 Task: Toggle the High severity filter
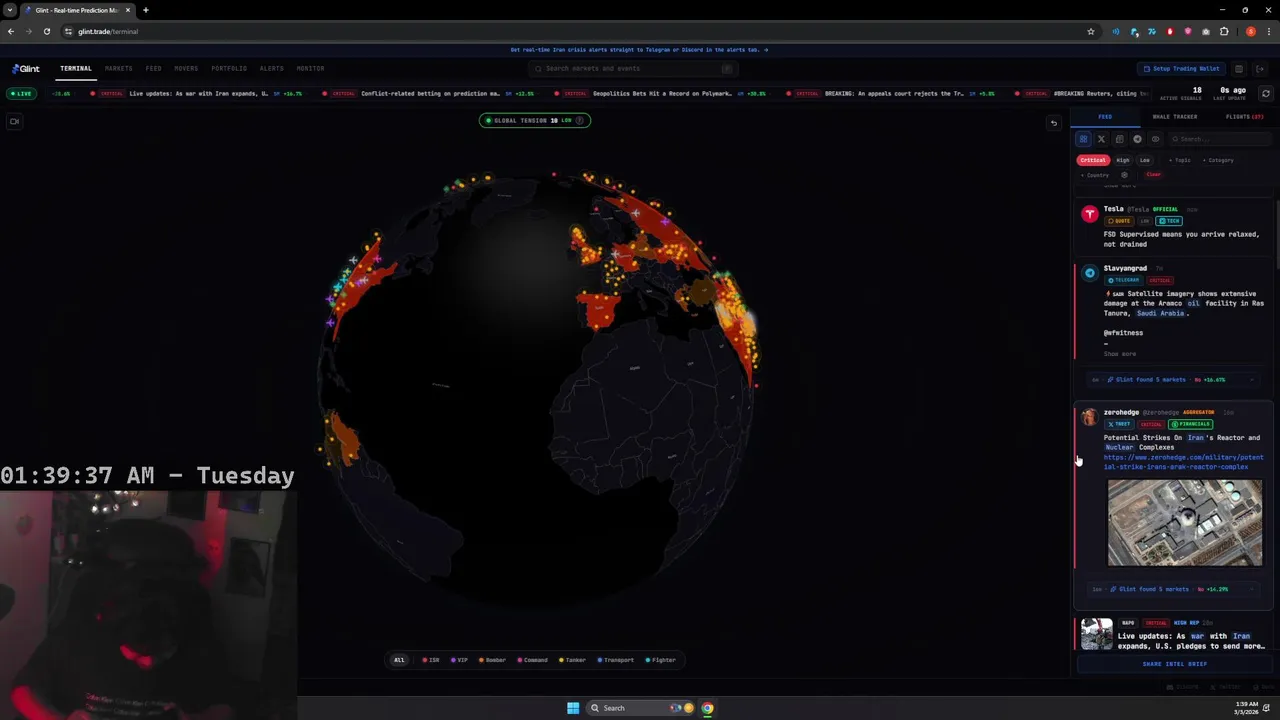coord(1123,160)
